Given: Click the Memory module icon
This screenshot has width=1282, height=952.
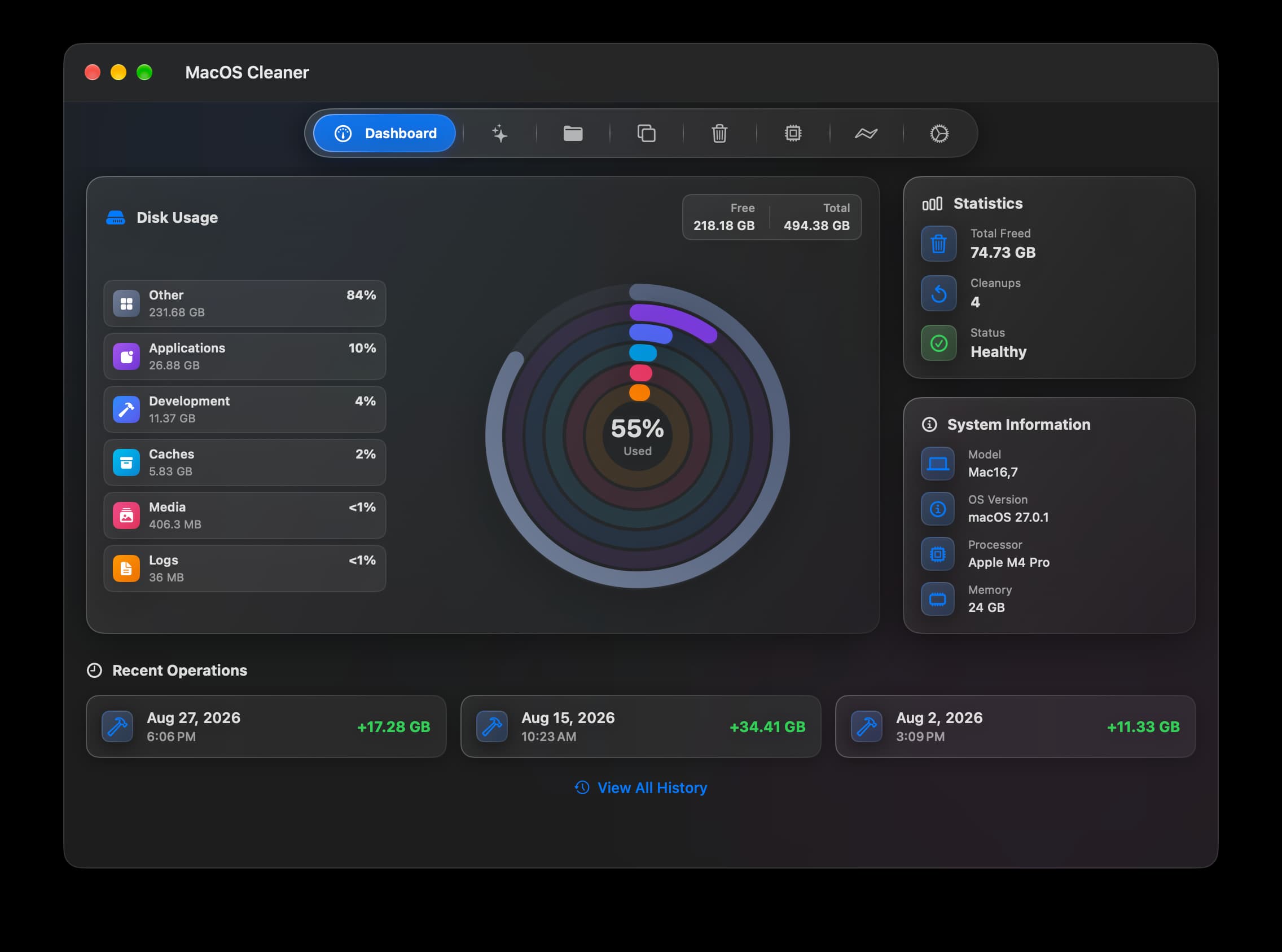Looking at the screenshot, I should coord(937,599).
